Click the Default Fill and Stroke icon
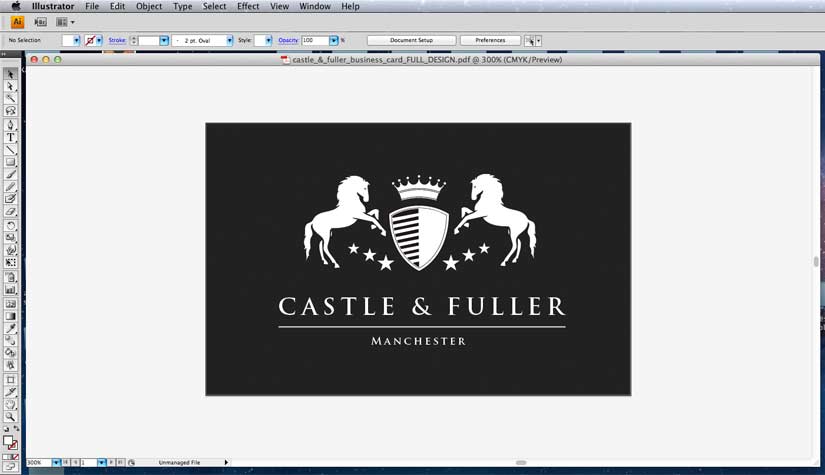Screen dimensions: 825x475 (x=6, y=429)
